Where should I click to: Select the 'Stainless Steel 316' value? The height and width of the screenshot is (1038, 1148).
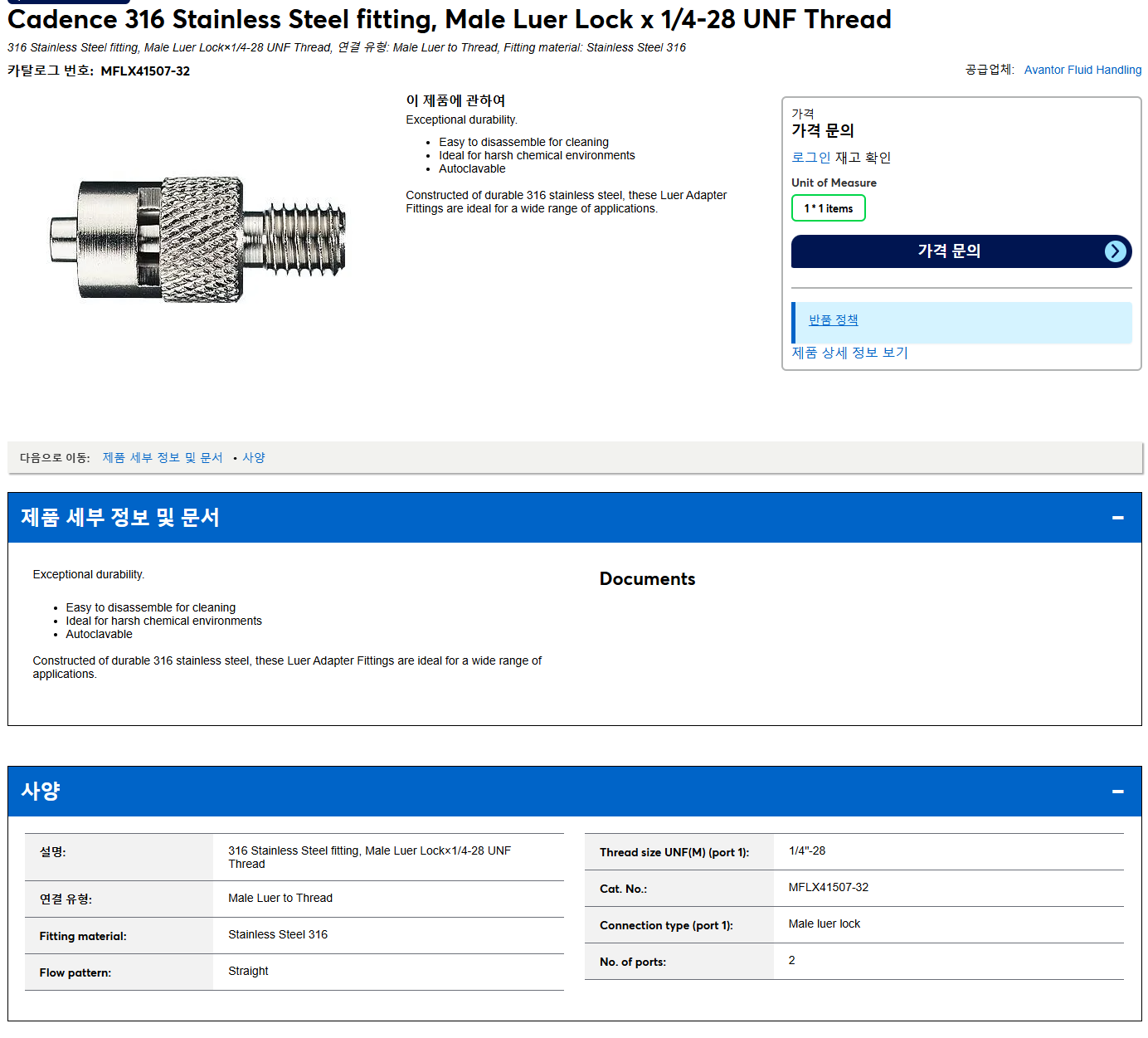click(x=278, y=935)
